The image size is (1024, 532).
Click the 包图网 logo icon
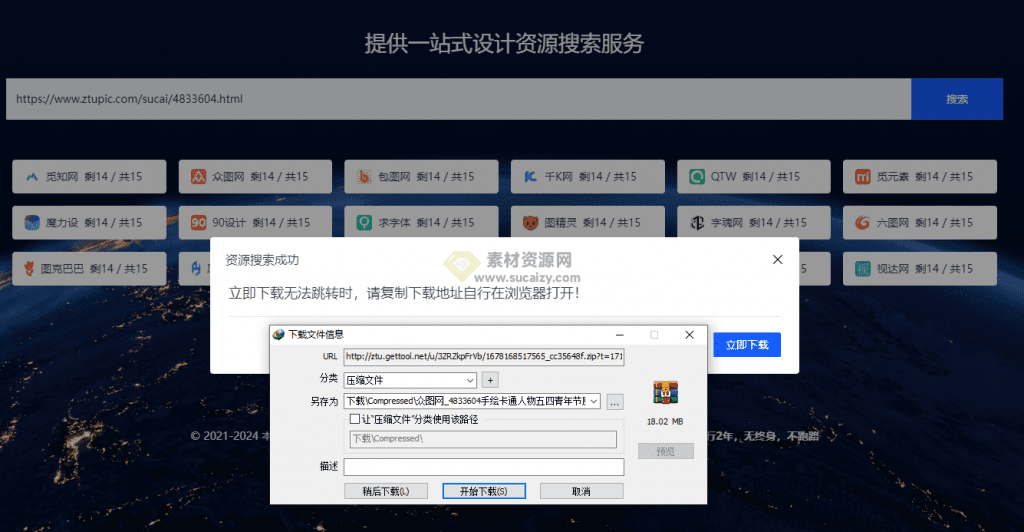pyautogui.click(x=364, y=177)
